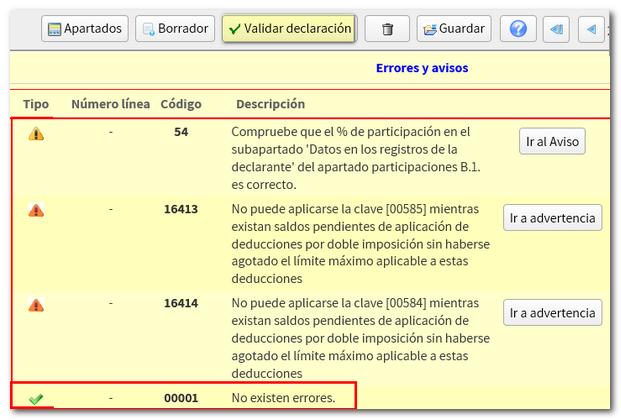This screenshot has height=420, width=621.
Task: Open the Borrador draft view
Action: tap(174, 29)
